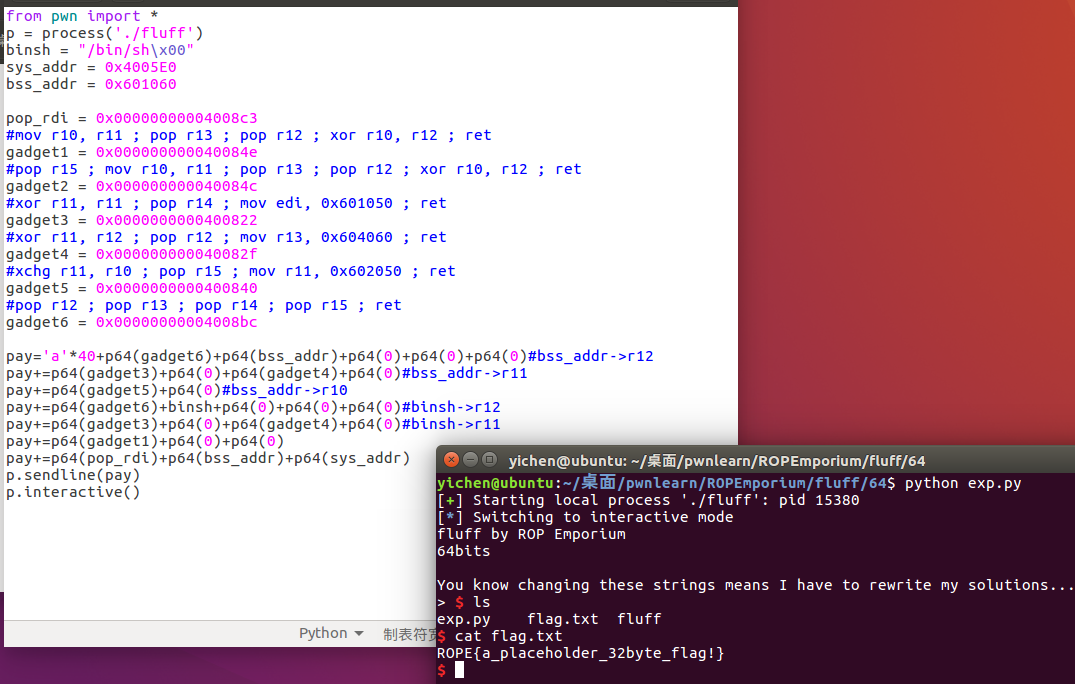
Task: Click the gadget5 address 0x0000000000400840
Action: [x=176, y=289]
